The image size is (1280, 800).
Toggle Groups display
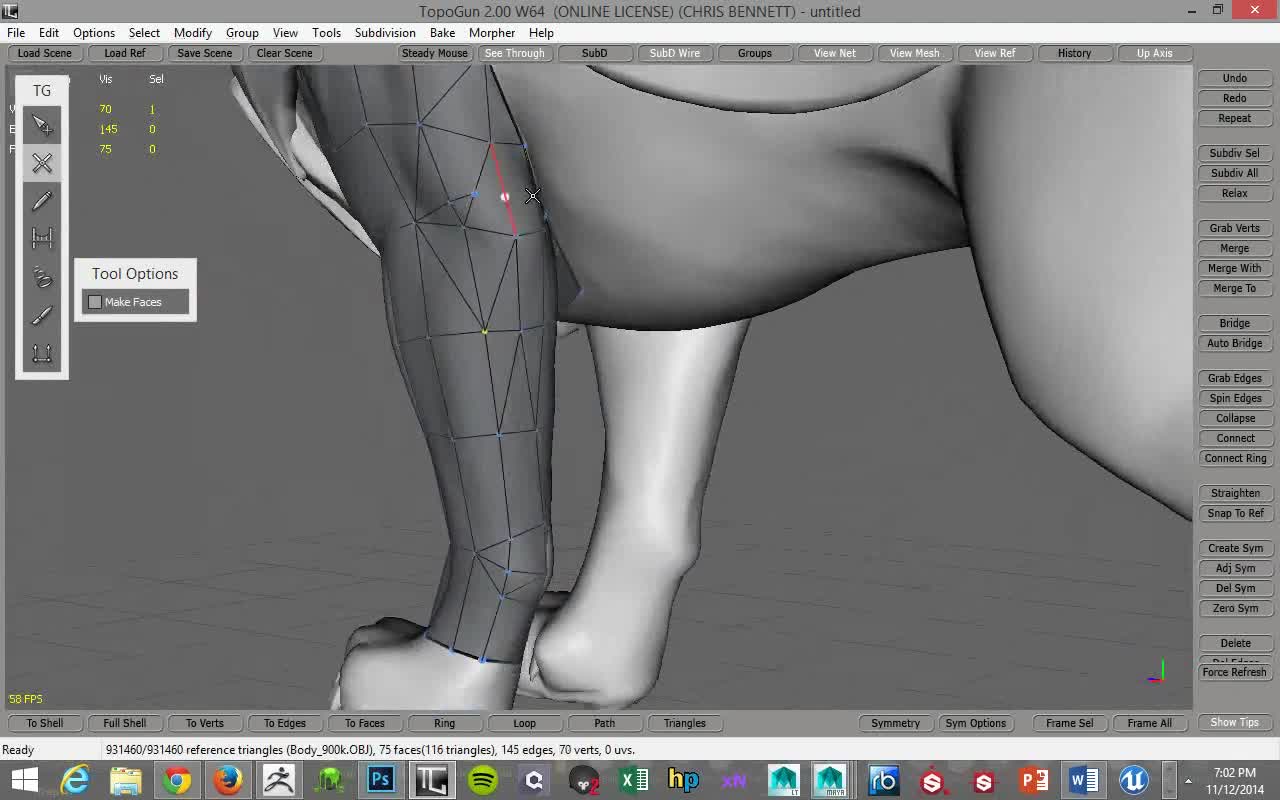(x=755, y=53)
